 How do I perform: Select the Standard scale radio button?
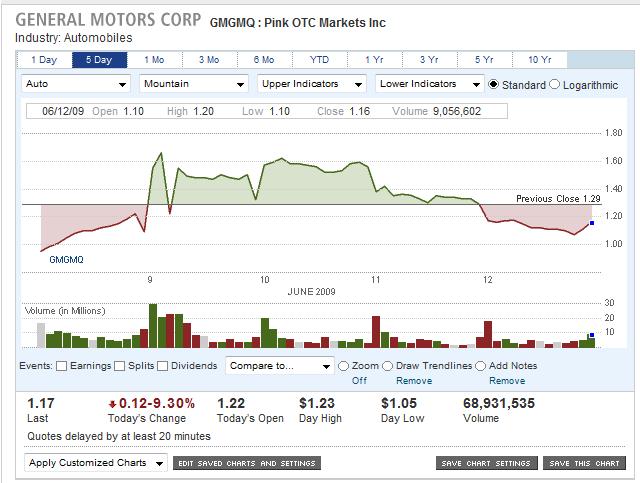click(493, 84)
